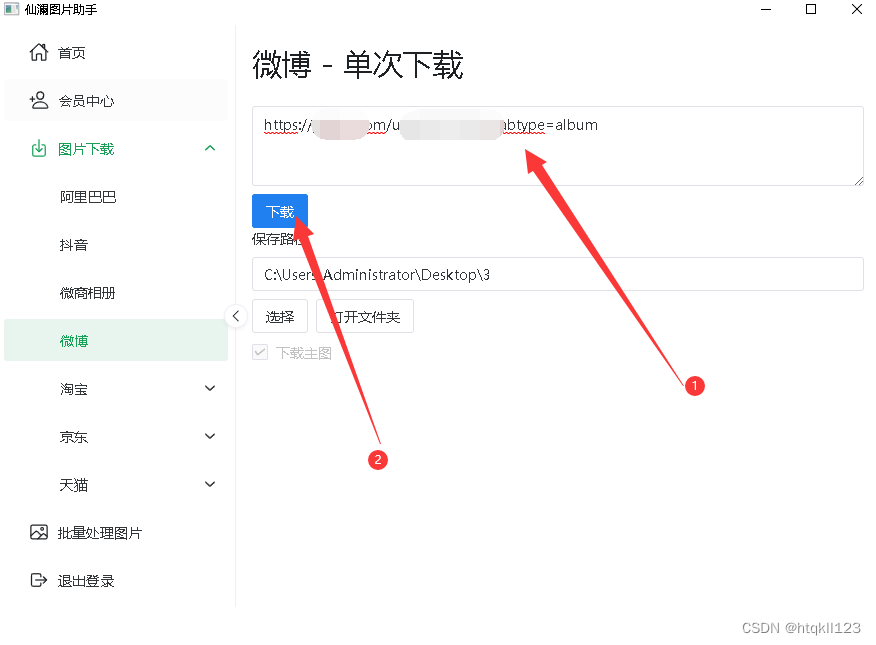Click the blue 下载 button
Viewport: 876px width, 645px height.
click(x=280, y=211)
